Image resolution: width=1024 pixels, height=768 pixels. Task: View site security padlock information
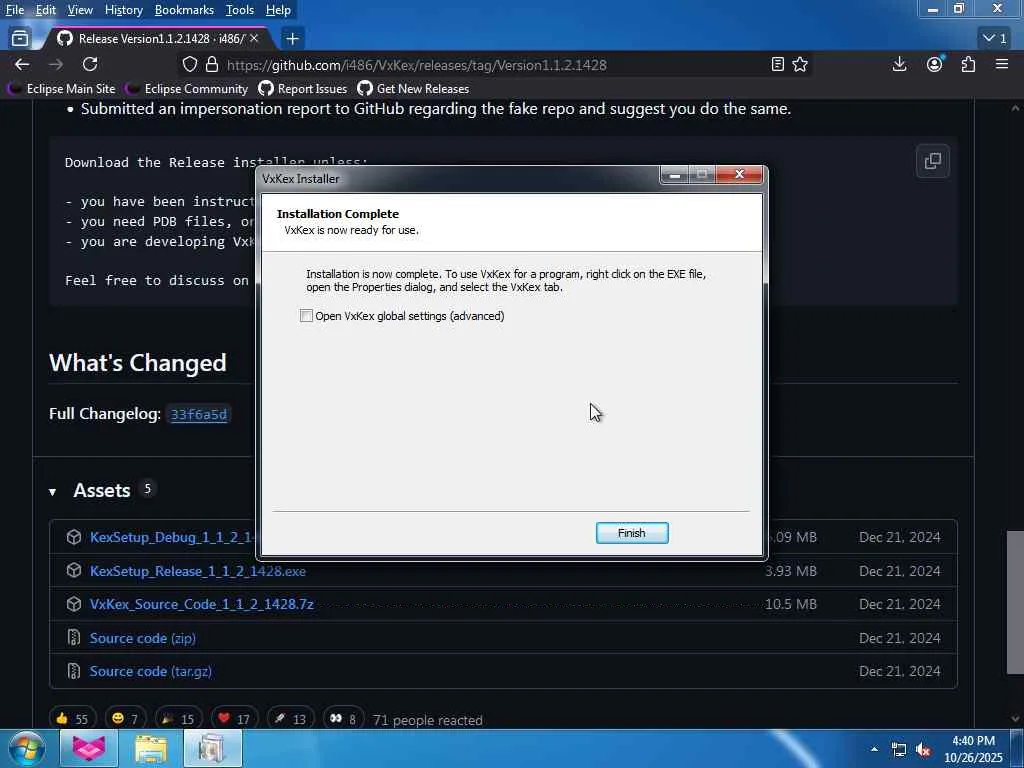click(212, 65)
